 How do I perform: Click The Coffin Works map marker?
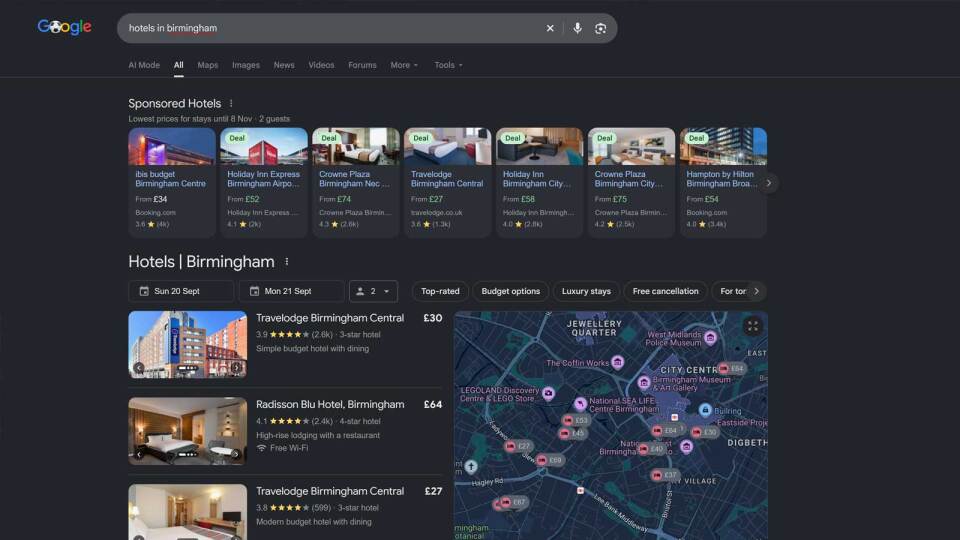pos(618,362)
